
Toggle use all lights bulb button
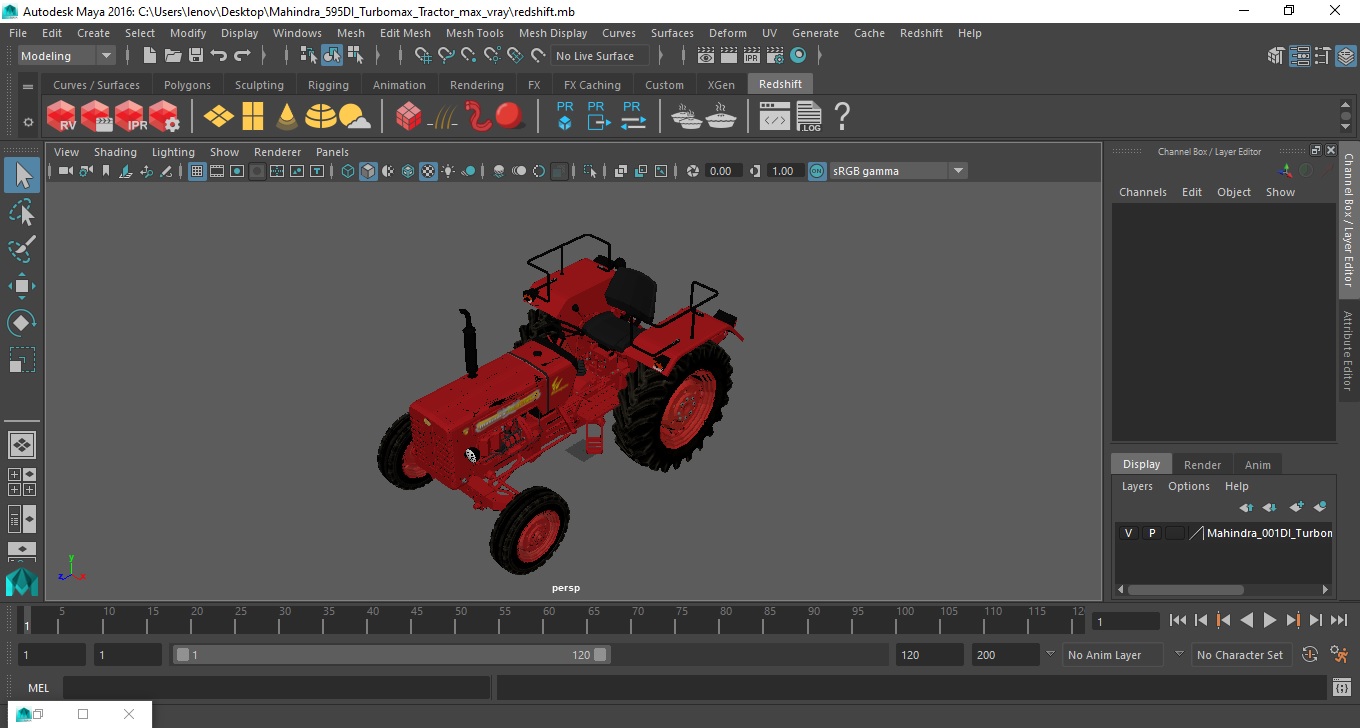click(448, 171)
